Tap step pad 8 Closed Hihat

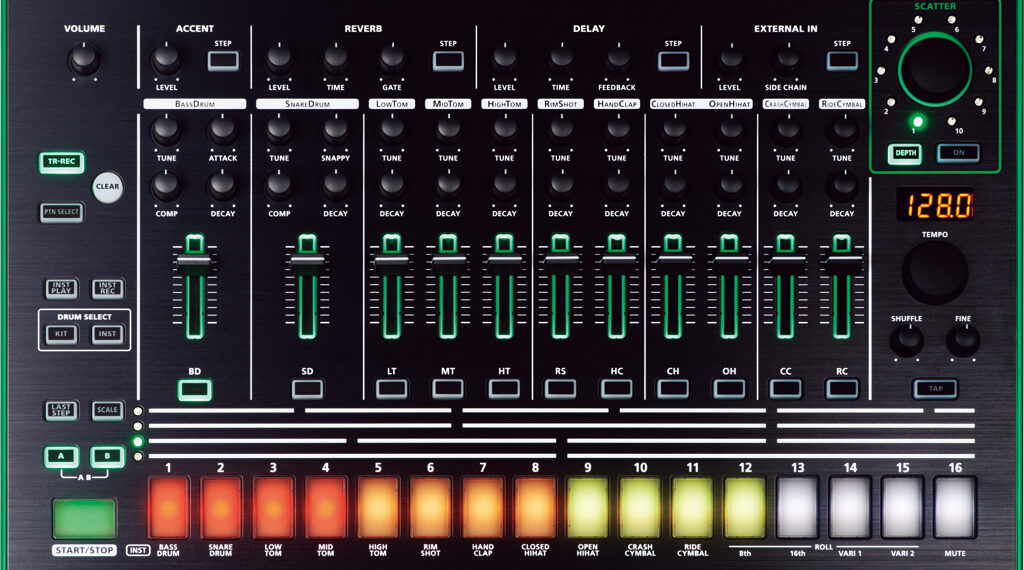pos(536,507)
